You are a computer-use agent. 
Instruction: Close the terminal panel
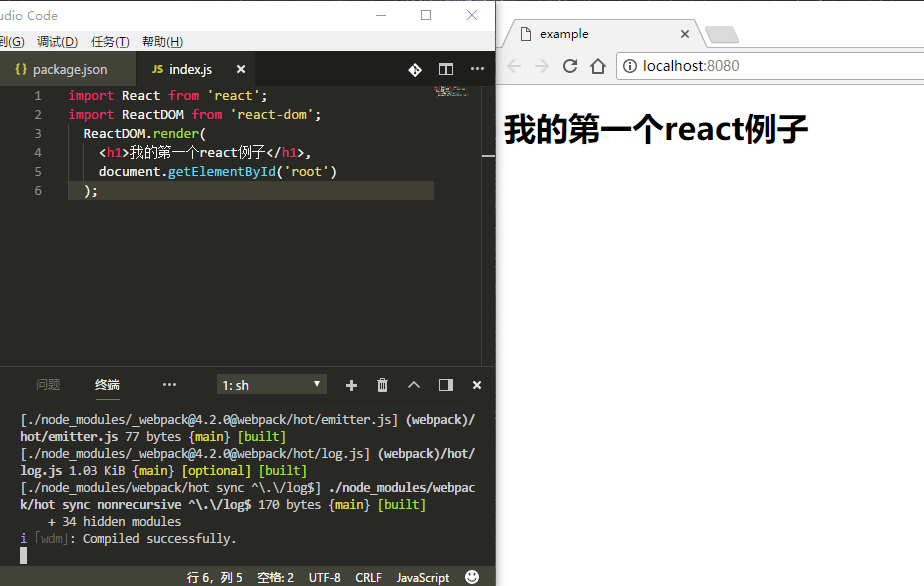(x=477, y=385)
